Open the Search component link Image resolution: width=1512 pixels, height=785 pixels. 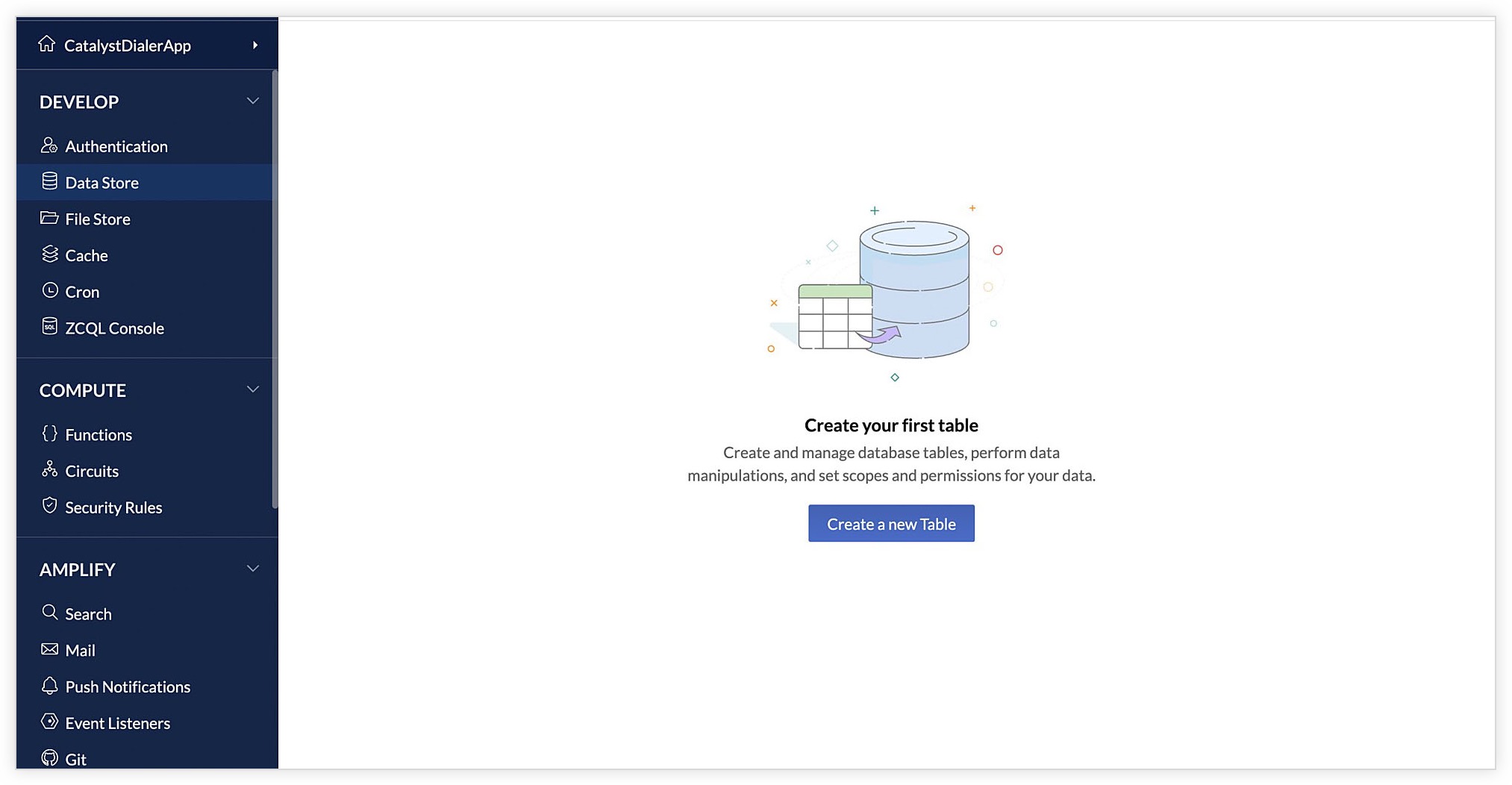pos(88,614)
